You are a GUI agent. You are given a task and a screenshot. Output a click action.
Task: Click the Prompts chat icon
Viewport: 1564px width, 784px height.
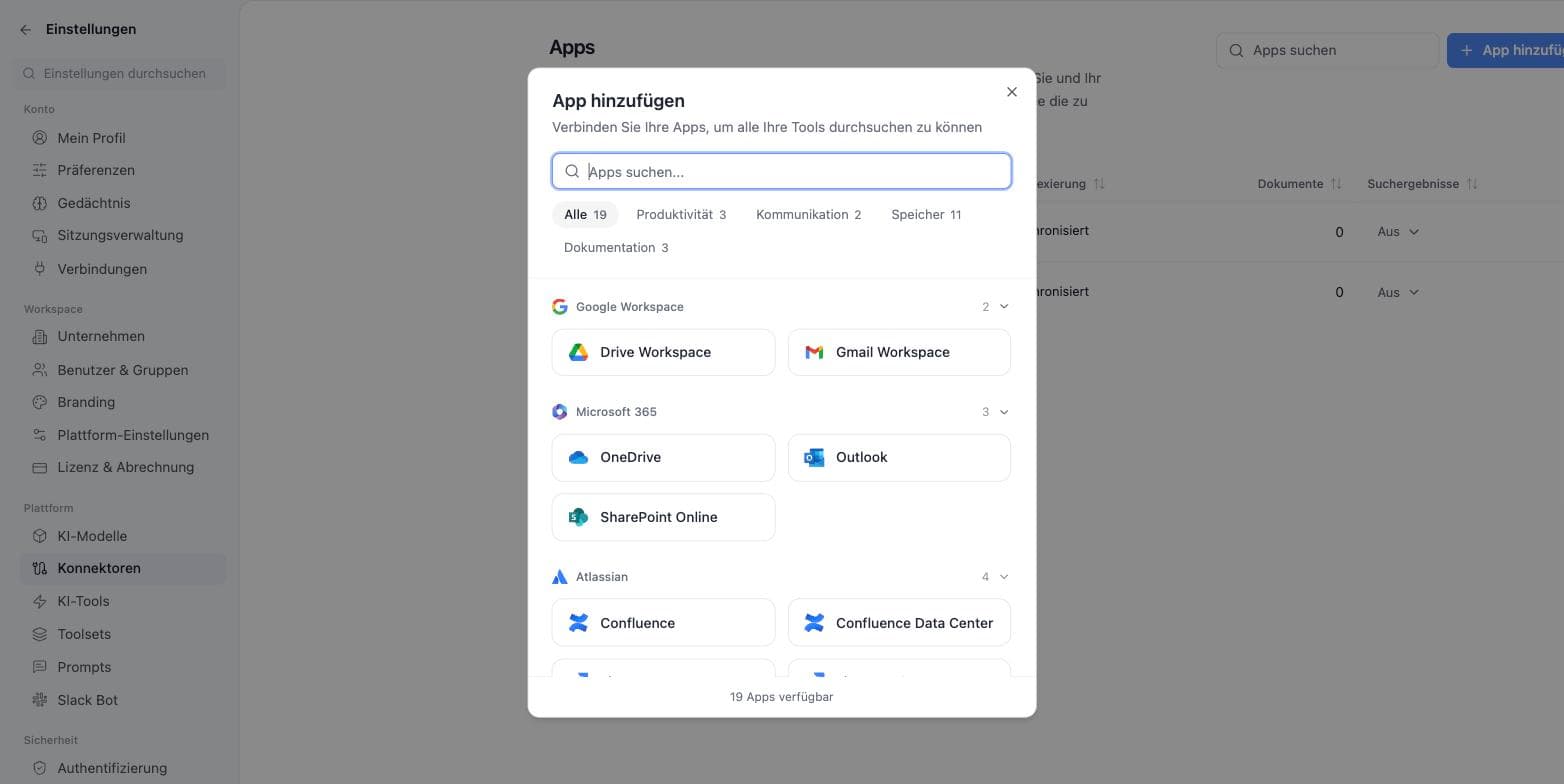pyautogui.click(x=40, y=667)
